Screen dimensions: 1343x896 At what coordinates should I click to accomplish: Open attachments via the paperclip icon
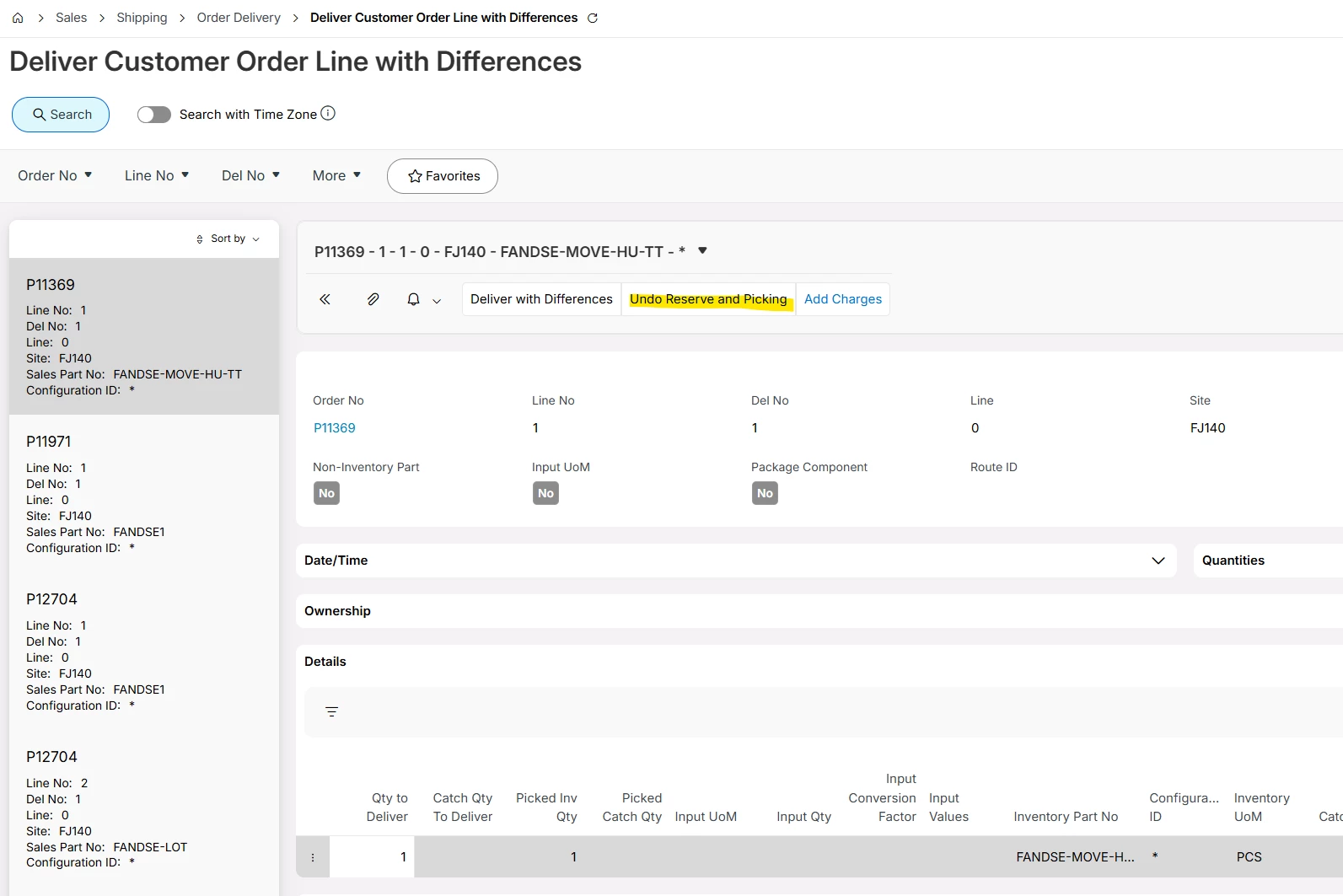point(373,299)
